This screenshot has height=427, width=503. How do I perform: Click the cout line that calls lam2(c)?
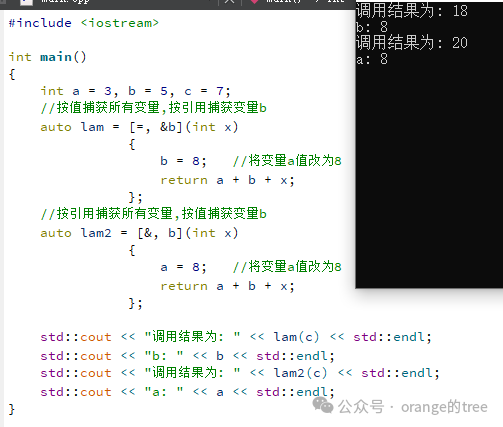240,373
